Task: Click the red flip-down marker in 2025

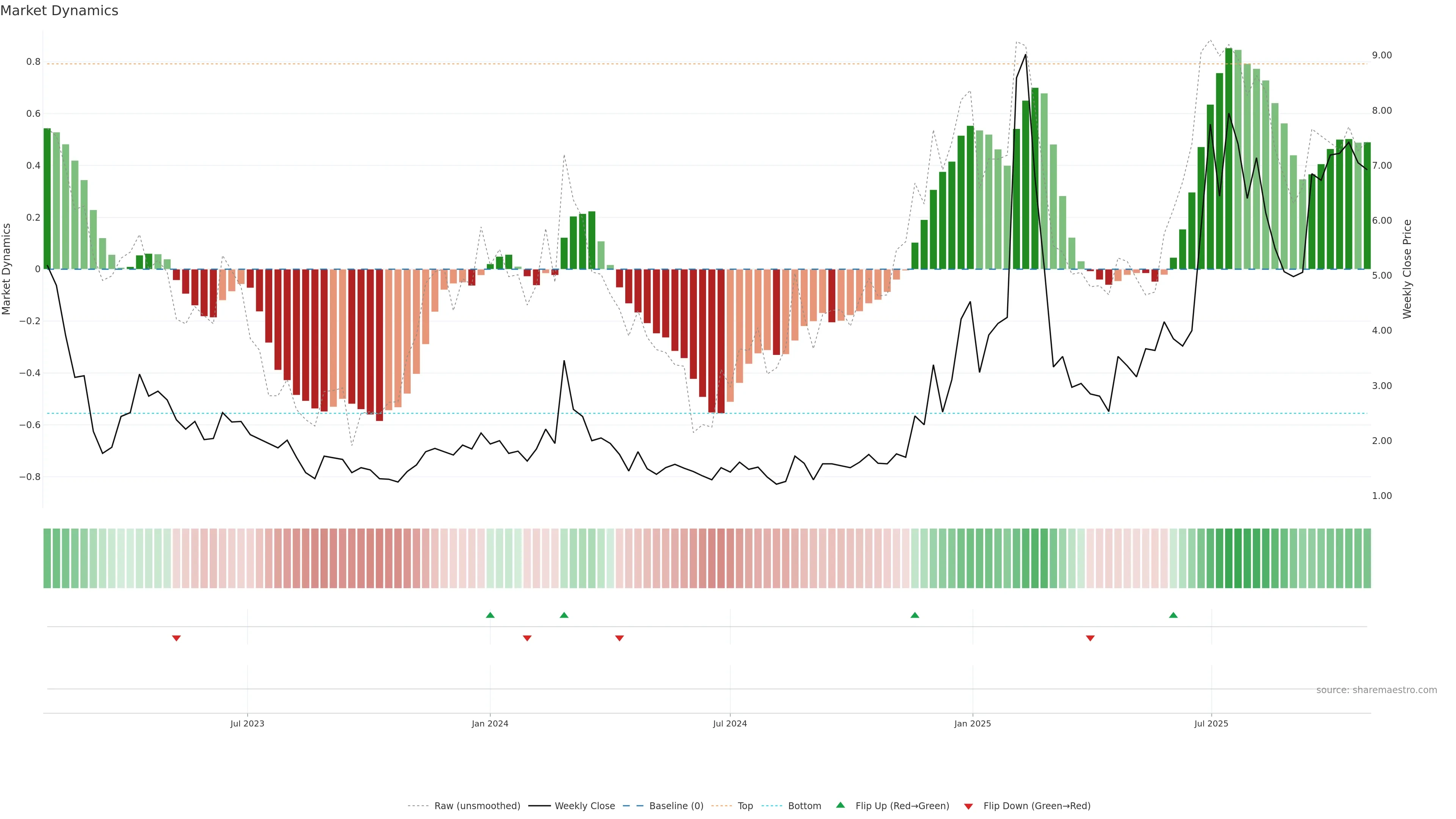Action: tap(1090, 638)
